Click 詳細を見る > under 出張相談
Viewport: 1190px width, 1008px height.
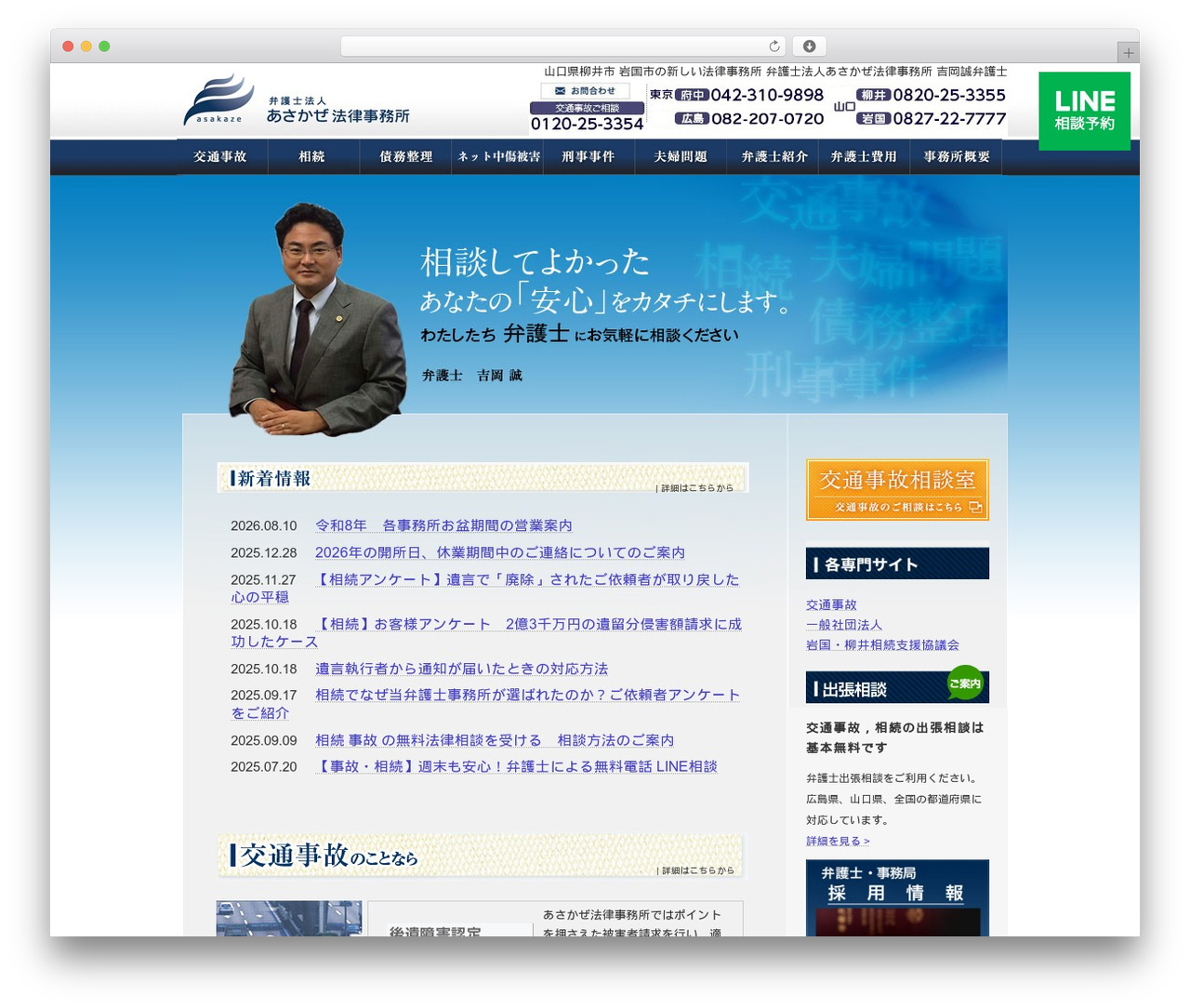tap(838, 842)
